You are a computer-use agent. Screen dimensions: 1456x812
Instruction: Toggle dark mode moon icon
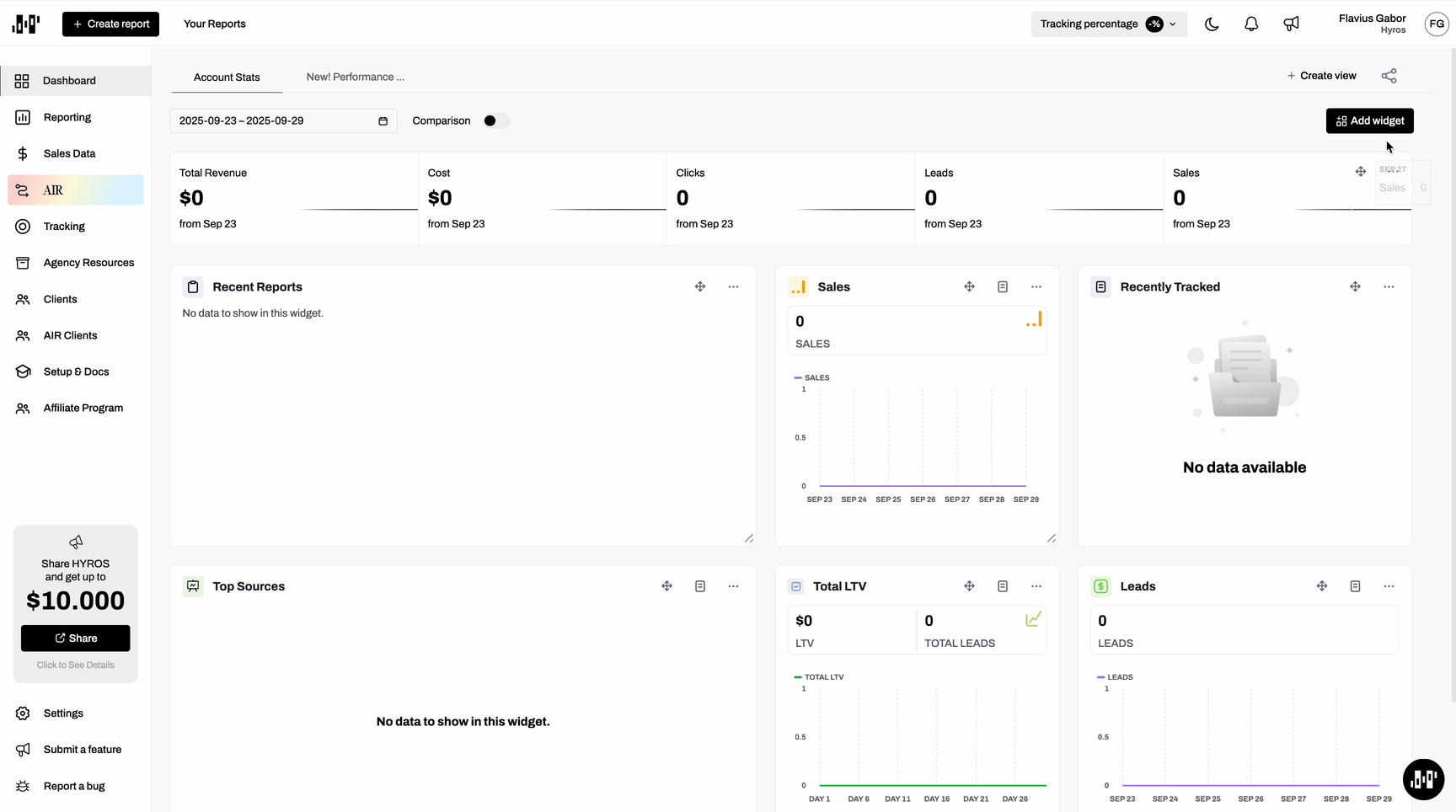tap(1212, 24)
